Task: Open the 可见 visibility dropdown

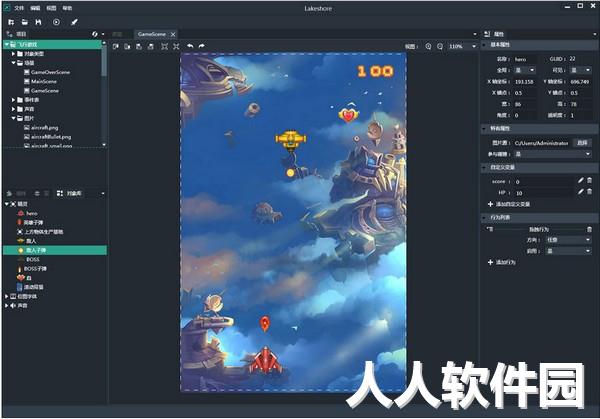Action: point(581,70)
